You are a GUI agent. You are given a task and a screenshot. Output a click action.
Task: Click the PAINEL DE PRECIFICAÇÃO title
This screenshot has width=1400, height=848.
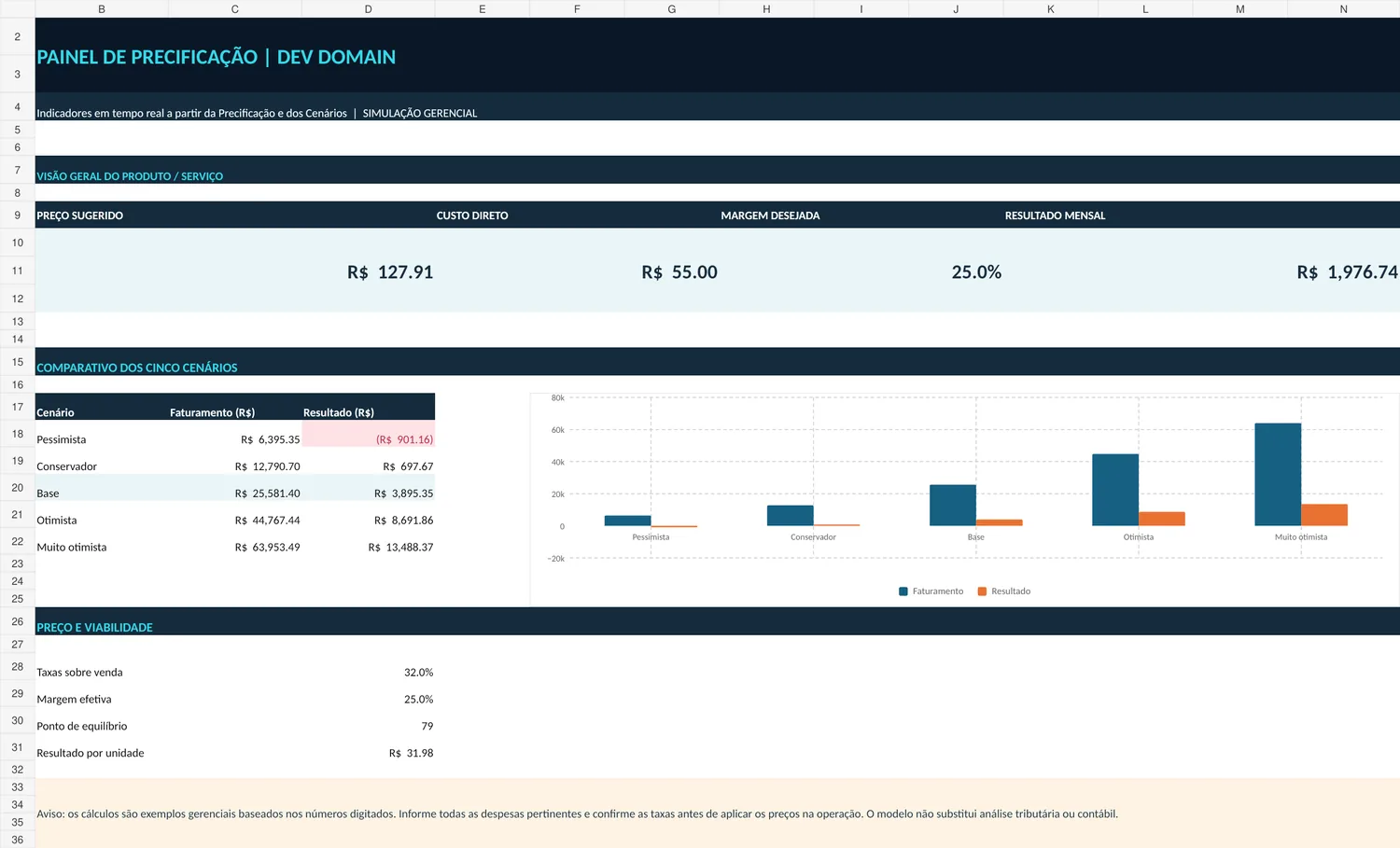(x=216, y=57)
